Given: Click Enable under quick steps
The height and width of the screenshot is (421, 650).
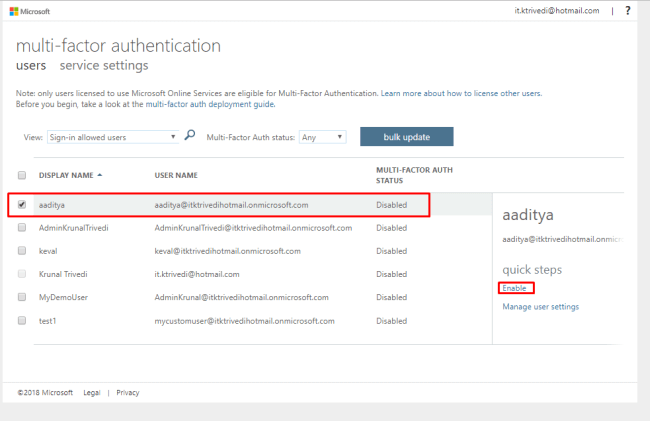Looking at the screenshot, I should 514,288.
